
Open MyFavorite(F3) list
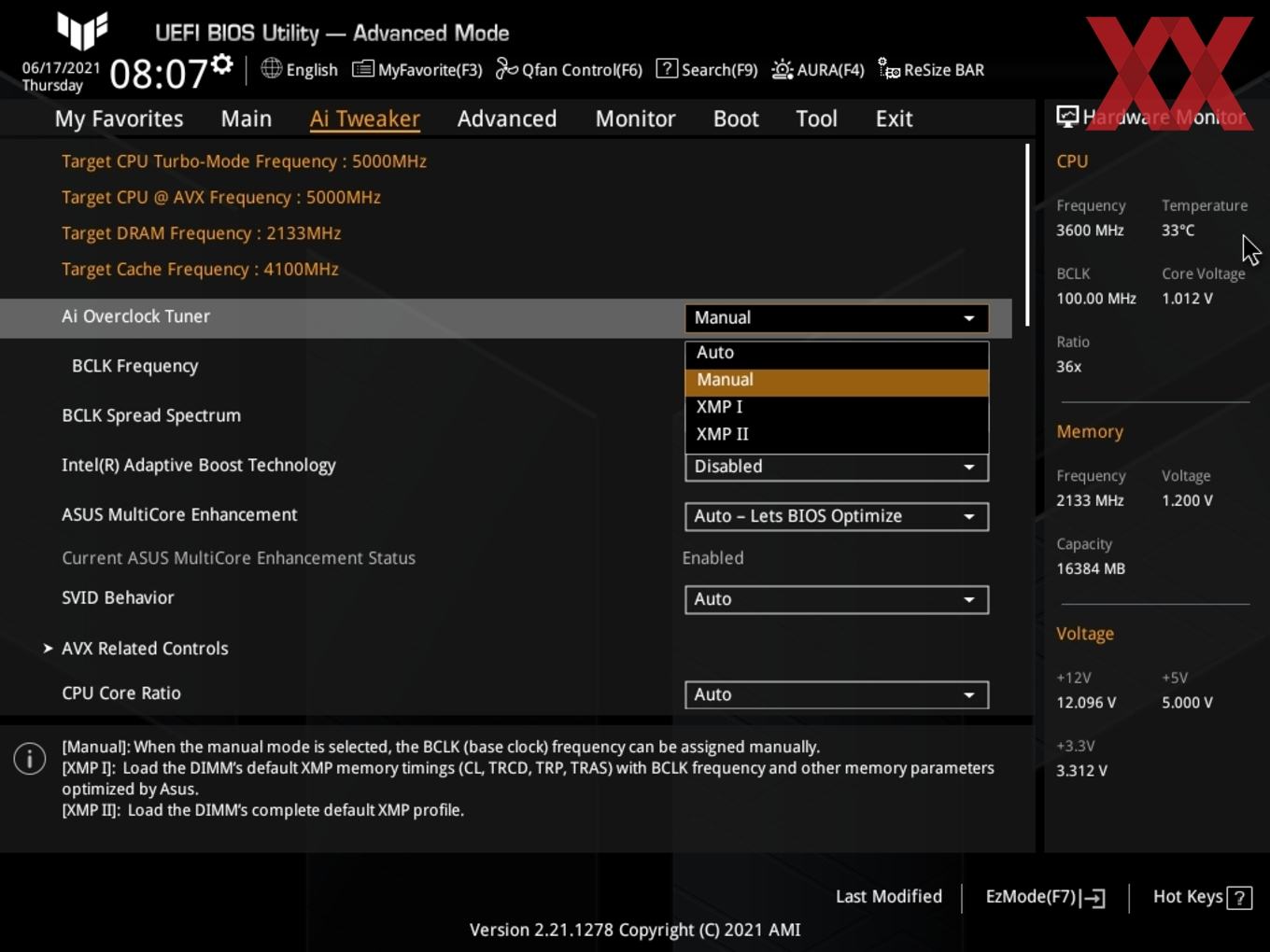click(416, 69)
